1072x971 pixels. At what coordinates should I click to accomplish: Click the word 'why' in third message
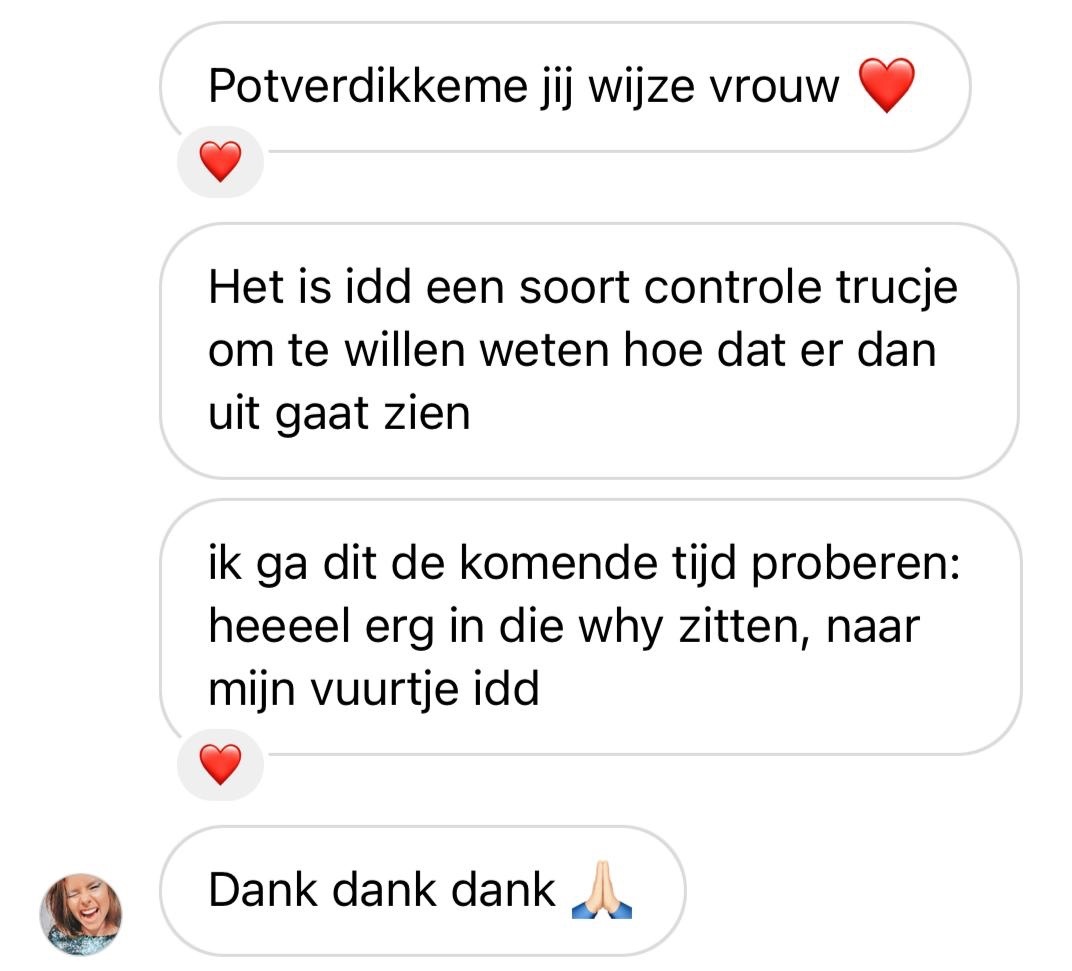[x=621, y=627]
